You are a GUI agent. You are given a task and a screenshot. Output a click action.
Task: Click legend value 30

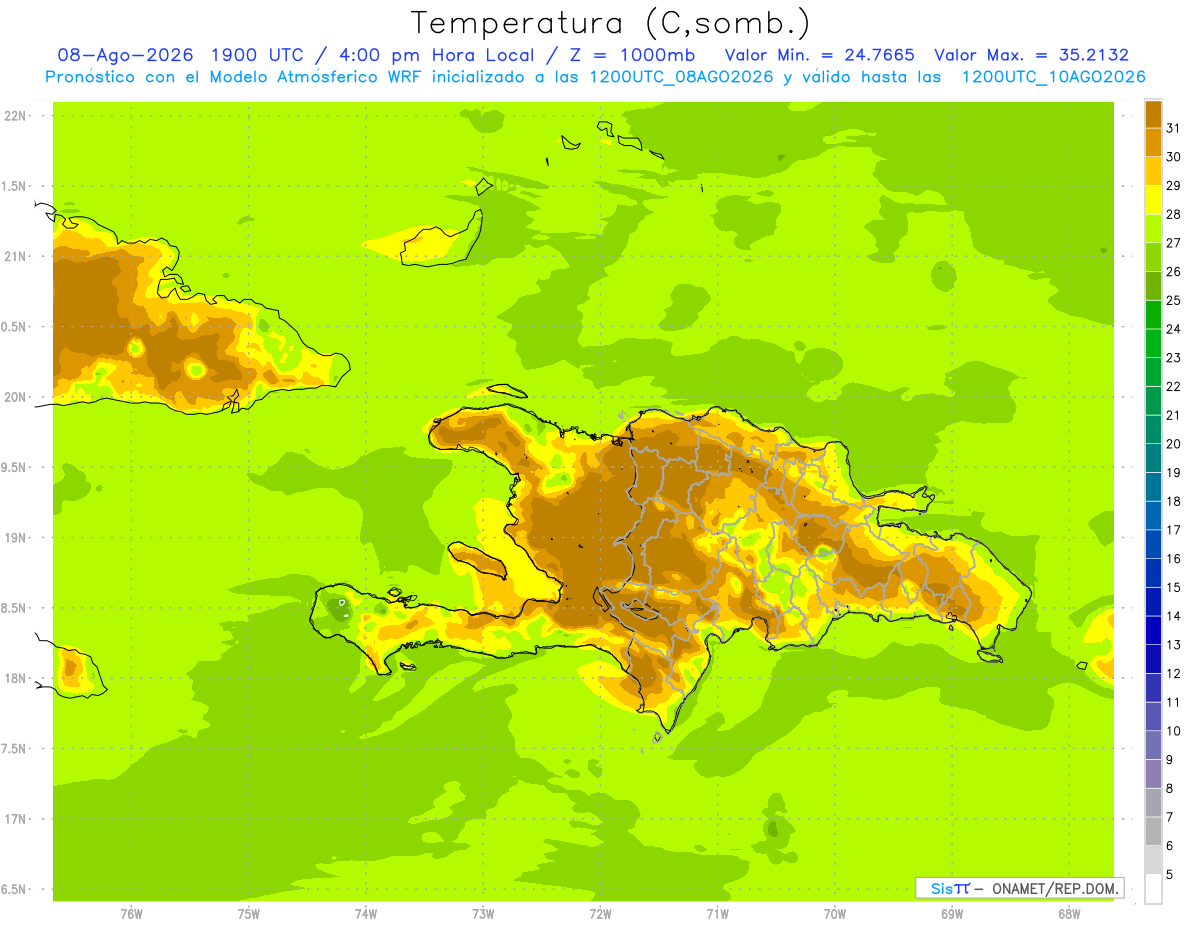(1173, 157)
